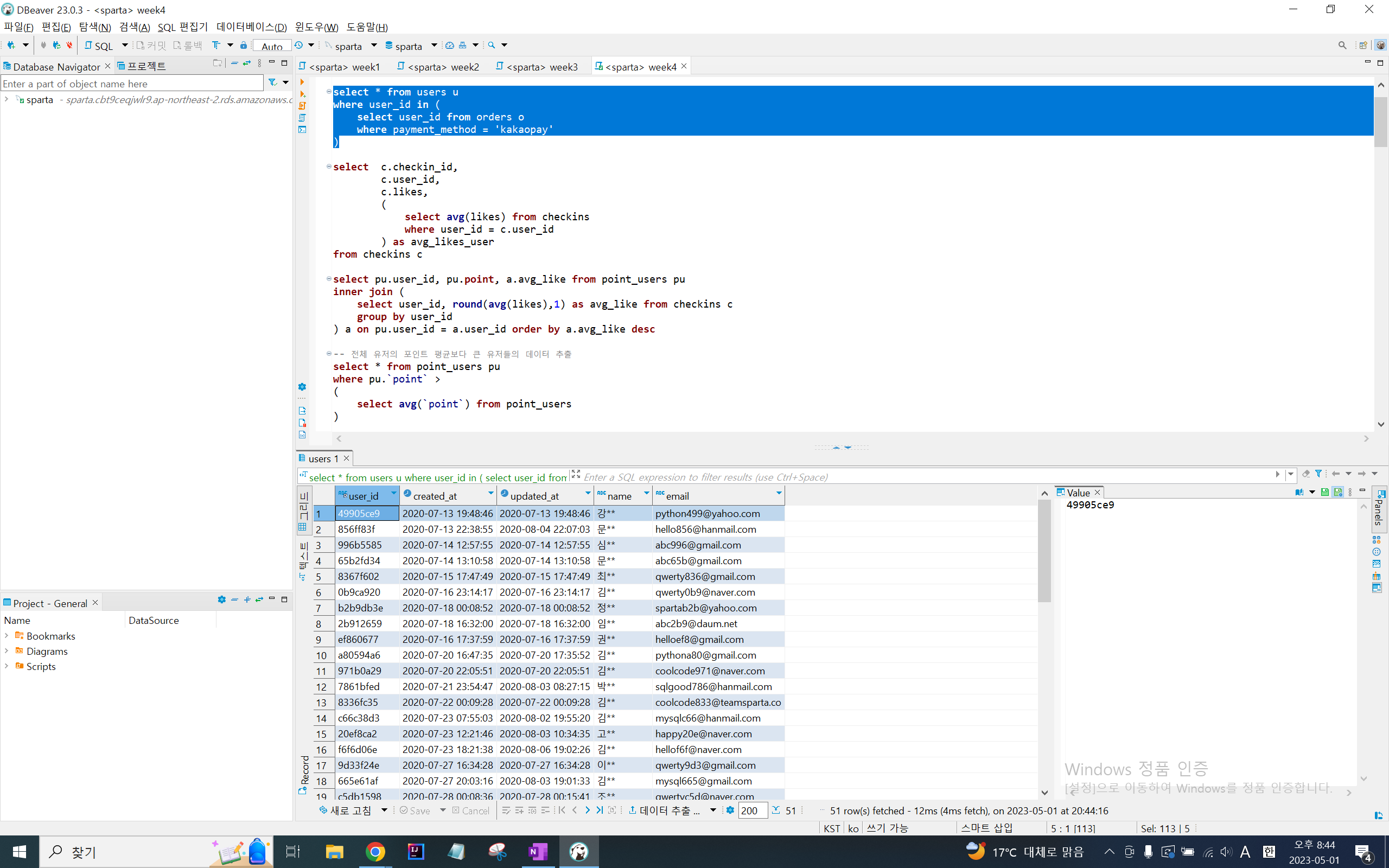Focus the object name search field
Viewport: 1389px width, 868px height.
[x=132, y=83]
